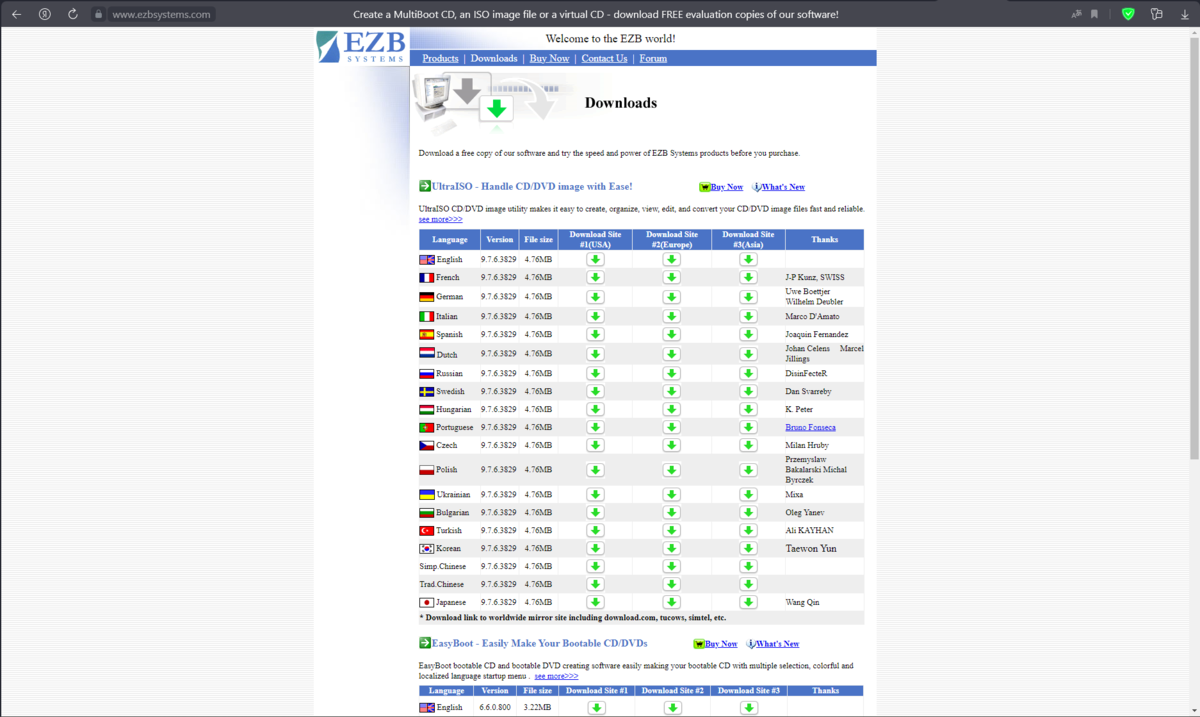Download Italian UltraISO from USA site
The image size is (1200, 717).
click(x=595, y=316)
